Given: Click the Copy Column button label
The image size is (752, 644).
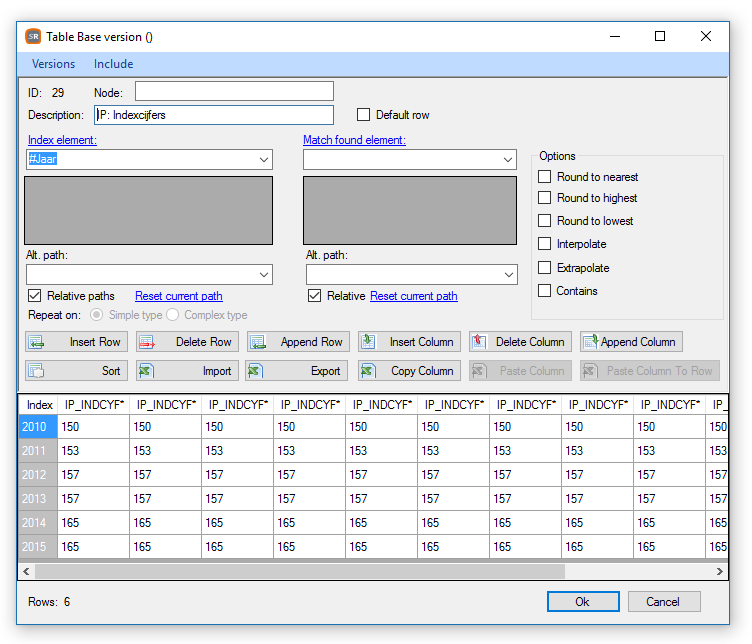Looking at the screenshot, I should point(422,371).
